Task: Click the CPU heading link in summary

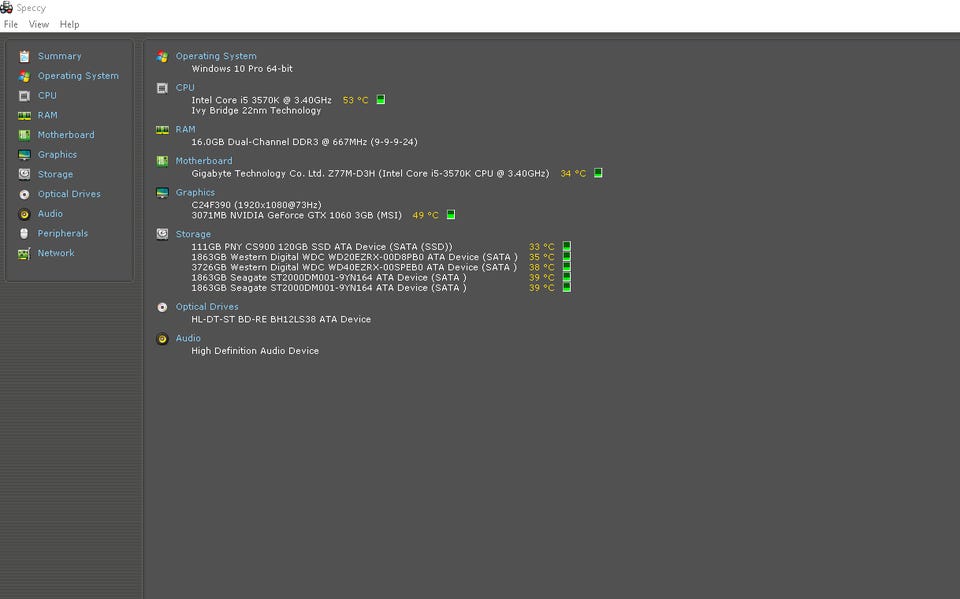Action: point(185,88)
